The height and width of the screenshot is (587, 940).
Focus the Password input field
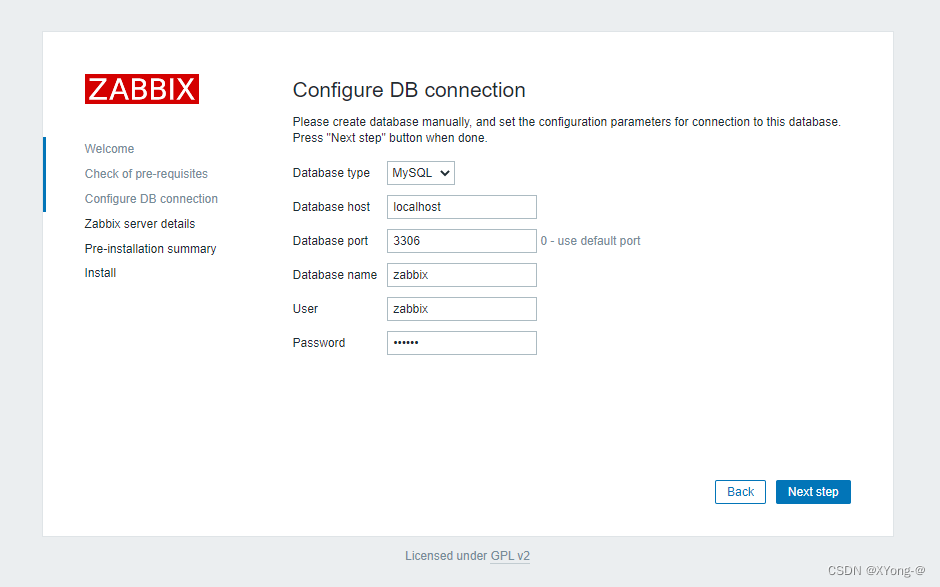(x=462, y=343)
